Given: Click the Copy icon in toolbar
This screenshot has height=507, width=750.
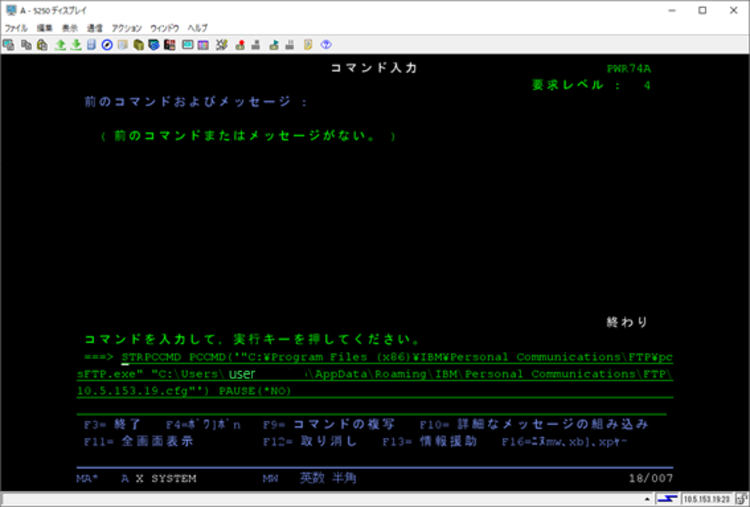Looking at the screenshot, I should (x=25, y=45).
